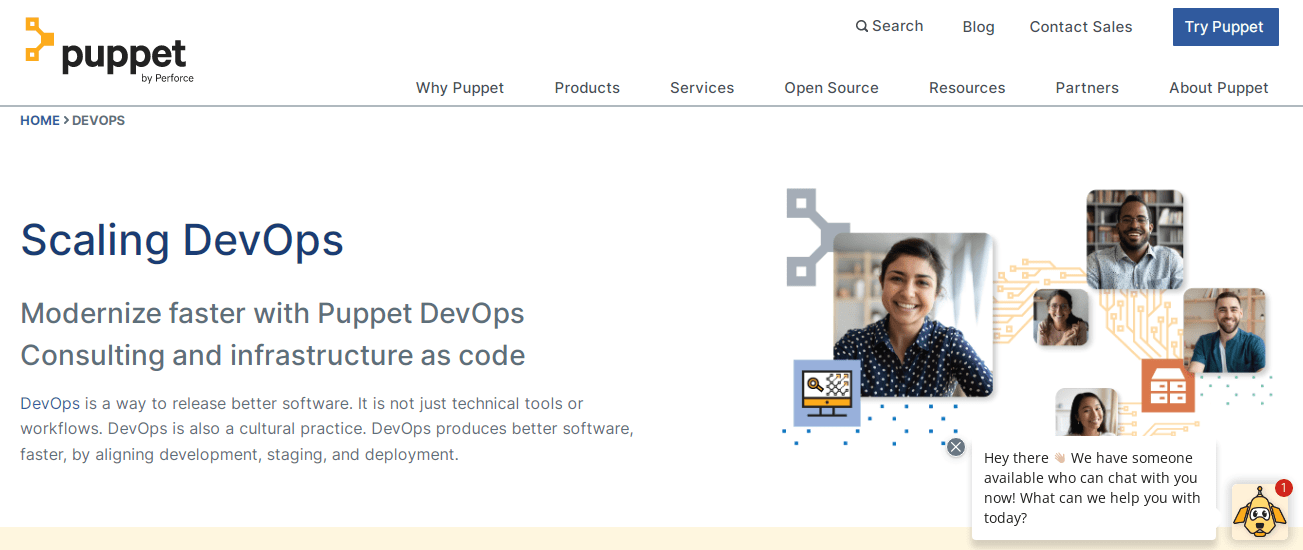Open the chatbot robot avatar
Screen dimensions: 1303x550
1259,512
